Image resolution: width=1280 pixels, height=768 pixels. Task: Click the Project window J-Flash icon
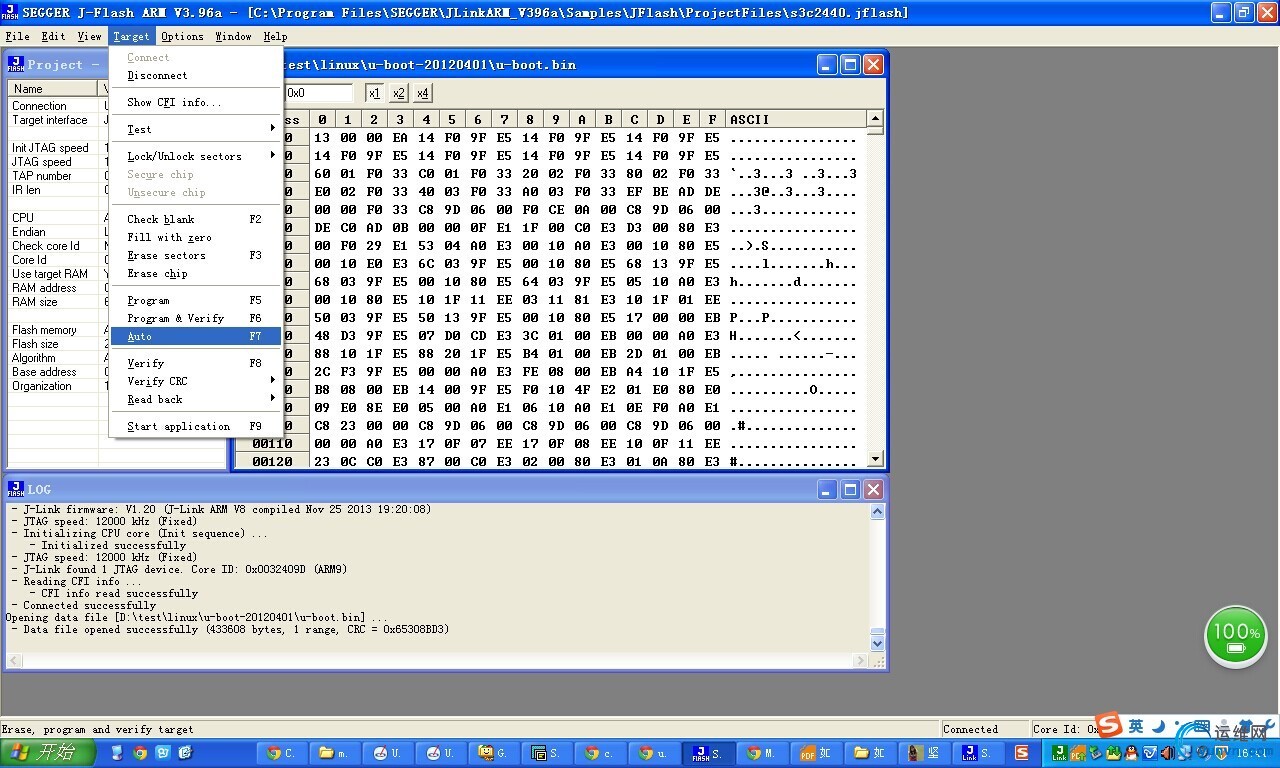pos(16,64)
